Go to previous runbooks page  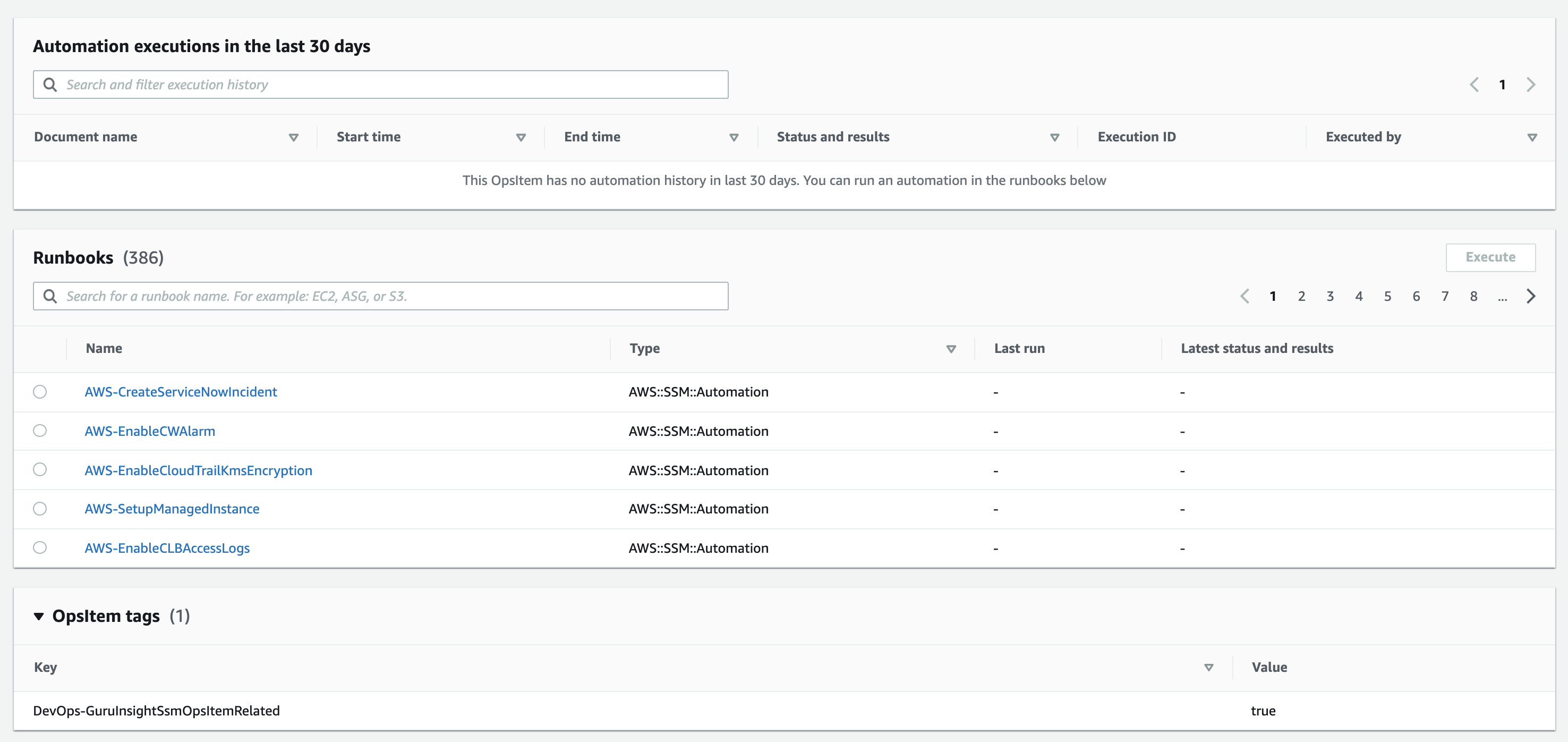[x=1245, y=296]
